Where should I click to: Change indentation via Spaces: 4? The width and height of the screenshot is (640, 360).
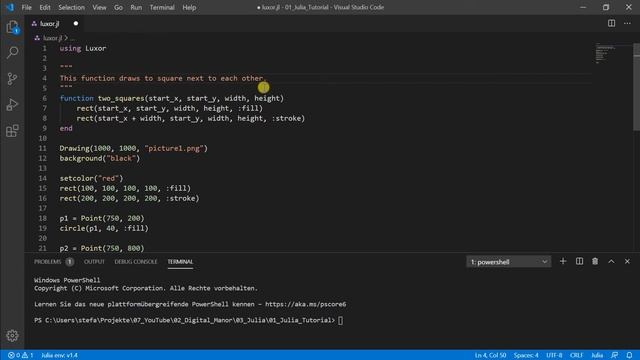[526, 355]
